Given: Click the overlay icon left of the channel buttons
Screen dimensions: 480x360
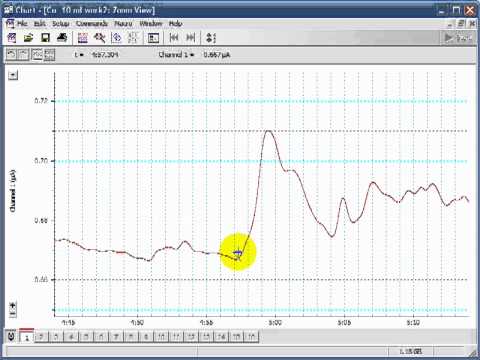Looking at the screenshot, I should click(x=11, y=336).
